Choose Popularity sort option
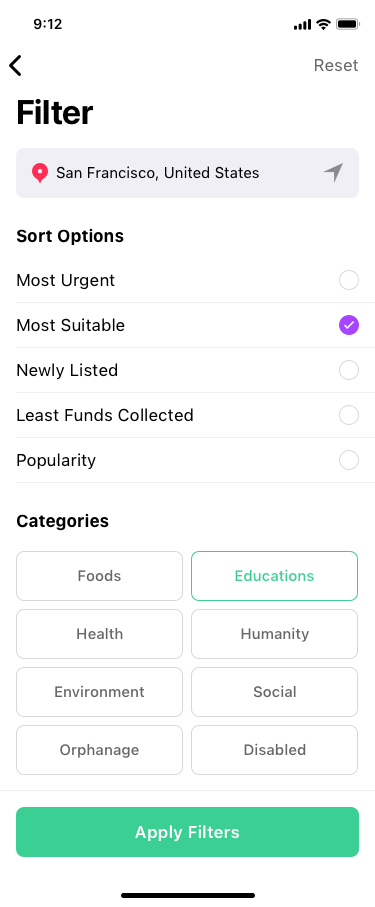 coord(188,460)
